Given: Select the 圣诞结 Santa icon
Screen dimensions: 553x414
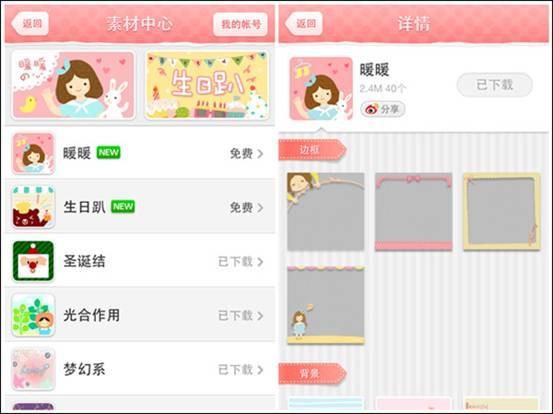Looking at the screenshot, I should (33, 261).
